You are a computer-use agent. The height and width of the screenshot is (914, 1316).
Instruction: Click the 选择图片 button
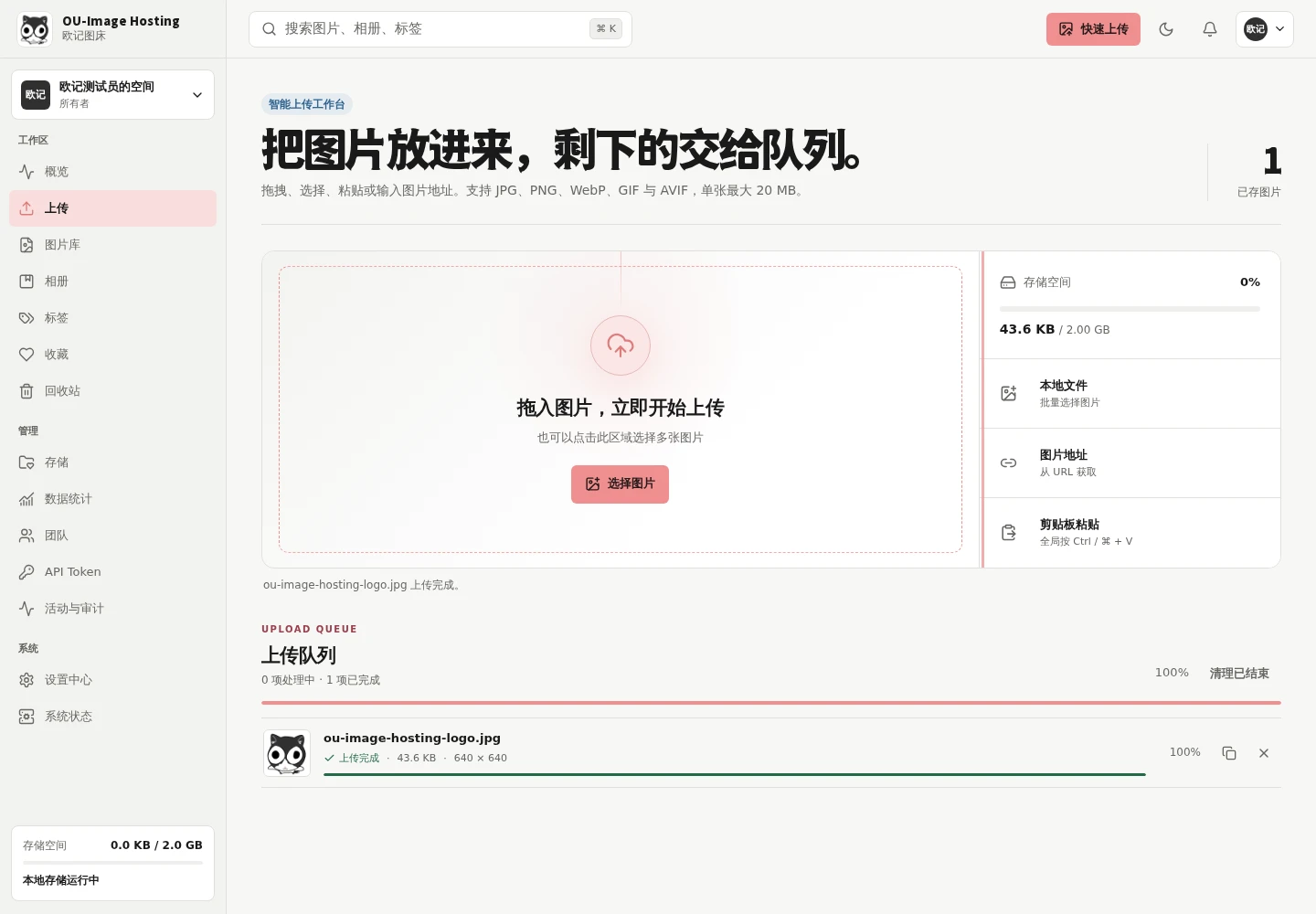[x=620, y=484]
